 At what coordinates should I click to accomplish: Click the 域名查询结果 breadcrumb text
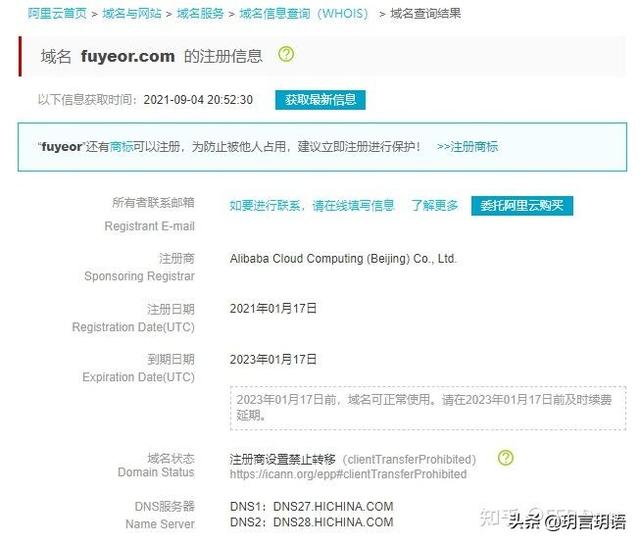(x=425, y=13)
